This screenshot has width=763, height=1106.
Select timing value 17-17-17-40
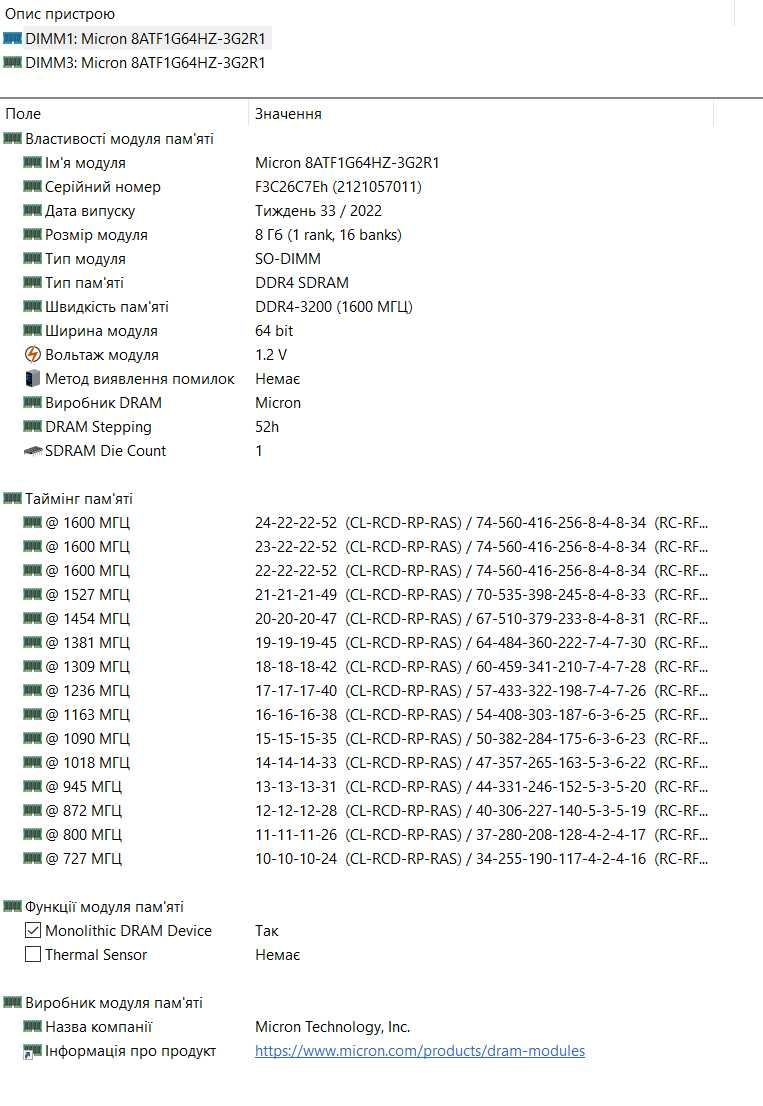pyautogui.click(x=296, y=690)
